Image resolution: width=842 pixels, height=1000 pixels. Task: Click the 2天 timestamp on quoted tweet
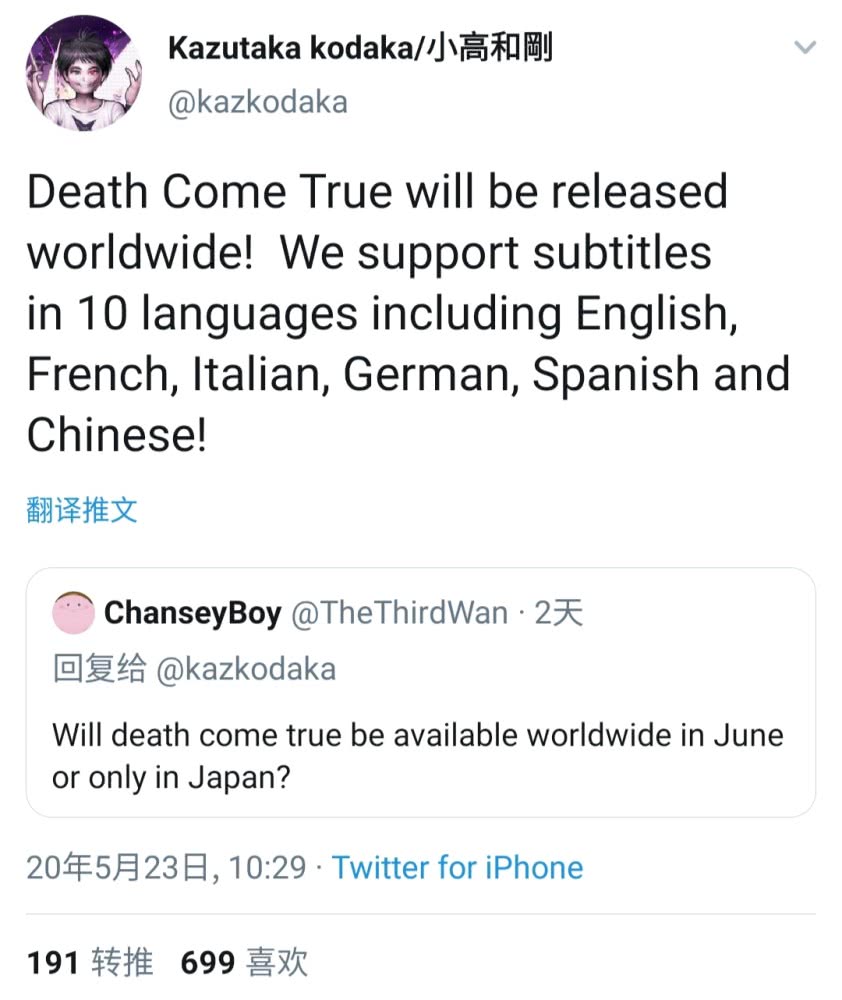(559, 613)
